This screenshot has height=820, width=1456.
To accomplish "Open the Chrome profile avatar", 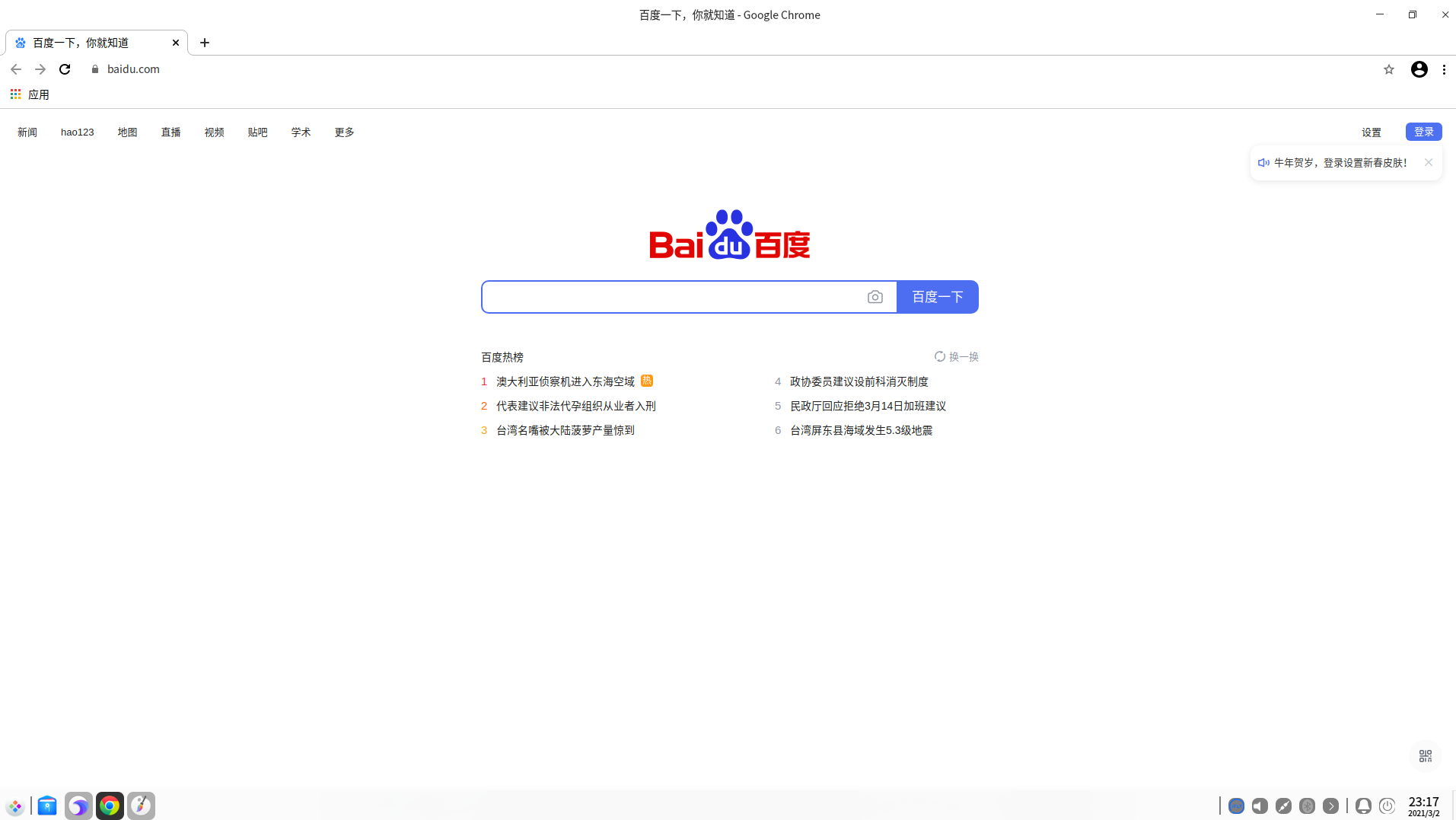I will point(1419,69).
